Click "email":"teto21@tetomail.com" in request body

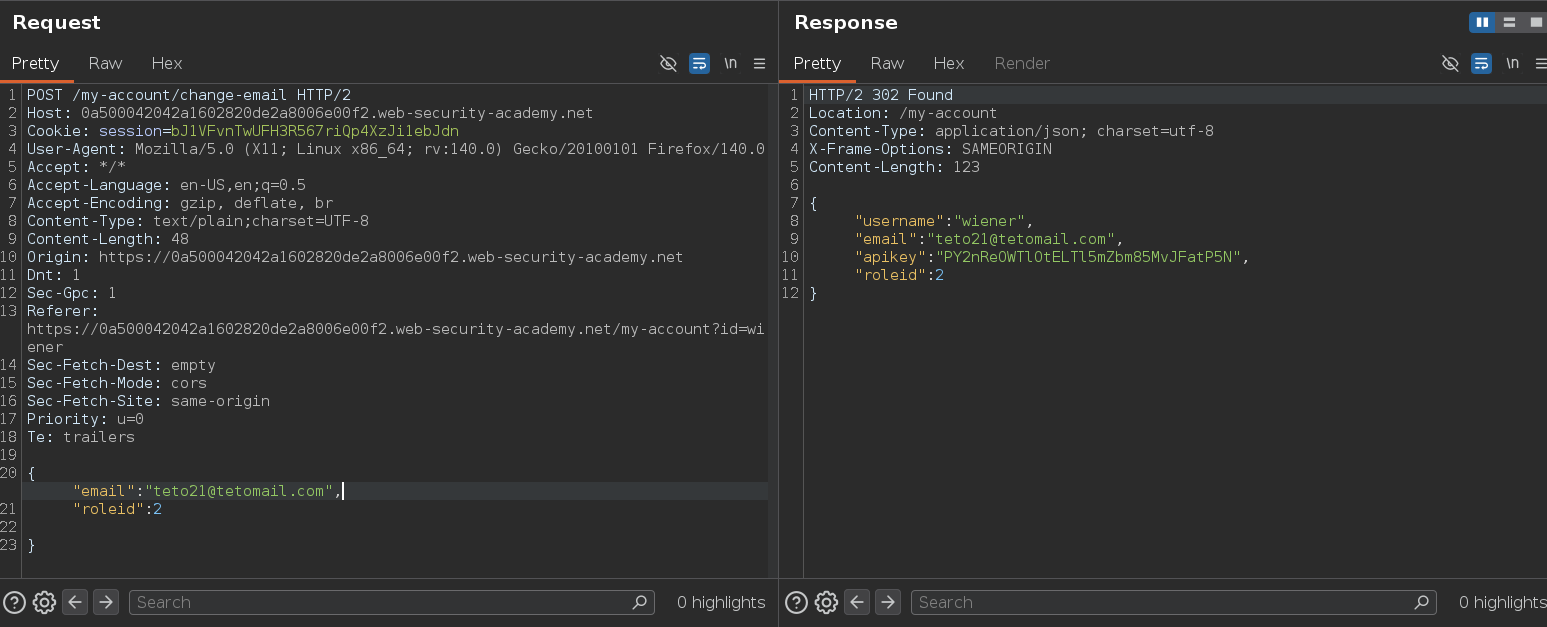point(207,491)
